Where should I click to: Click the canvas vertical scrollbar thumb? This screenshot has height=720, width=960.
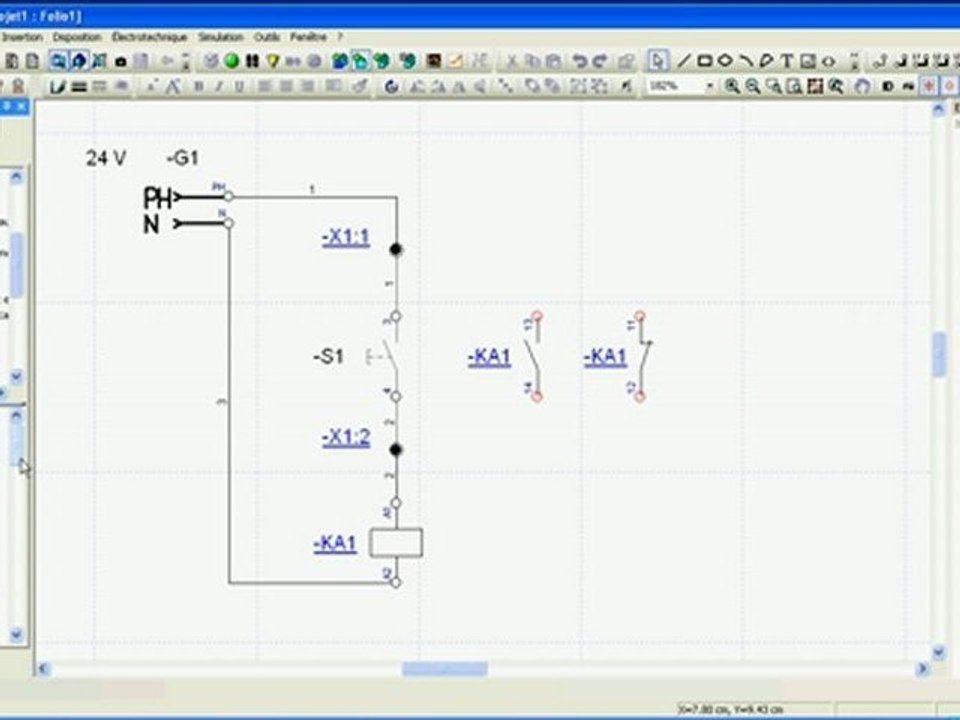[x=939, y=354]
